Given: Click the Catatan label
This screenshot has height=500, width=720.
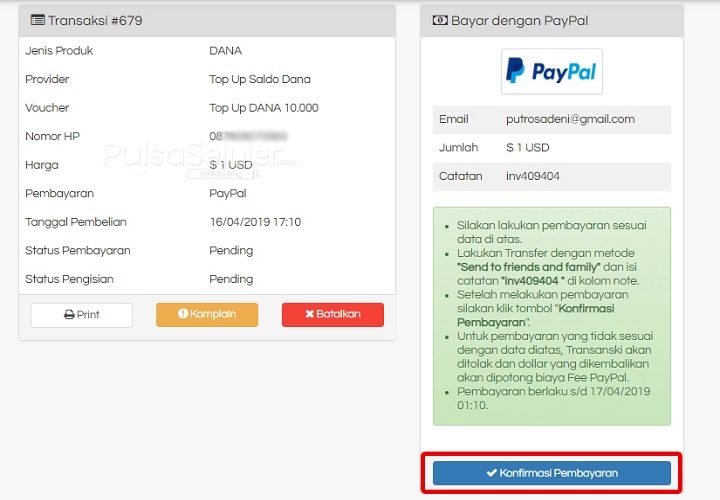Looking at the screenshot, I should (461, 176).
